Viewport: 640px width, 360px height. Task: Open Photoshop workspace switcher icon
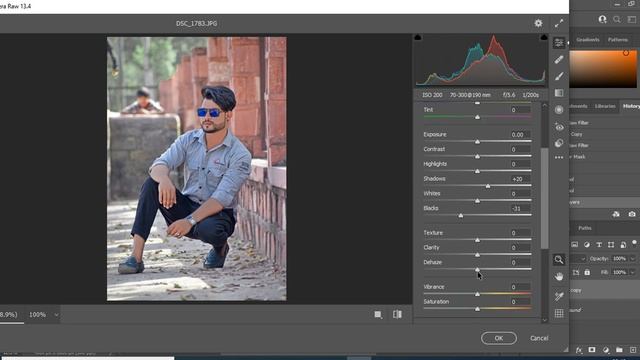pos(632,19)
